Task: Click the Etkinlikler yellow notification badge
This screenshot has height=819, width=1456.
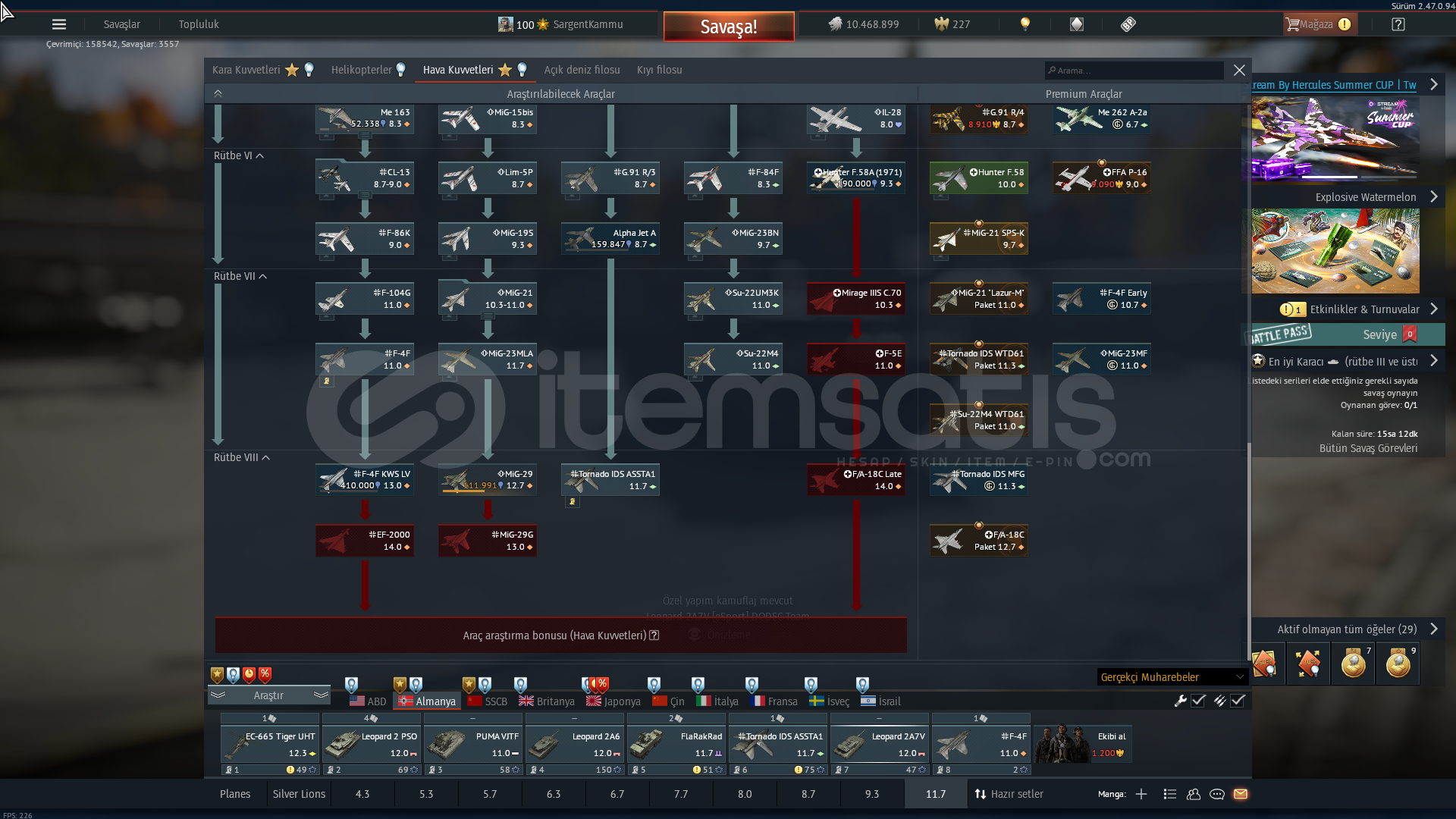Action: [x=1292, y=309]
